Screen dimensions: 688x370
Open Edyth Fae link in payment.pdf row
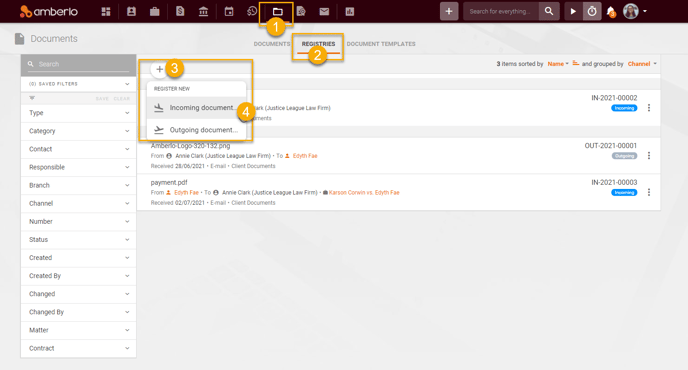click(186, 193)
